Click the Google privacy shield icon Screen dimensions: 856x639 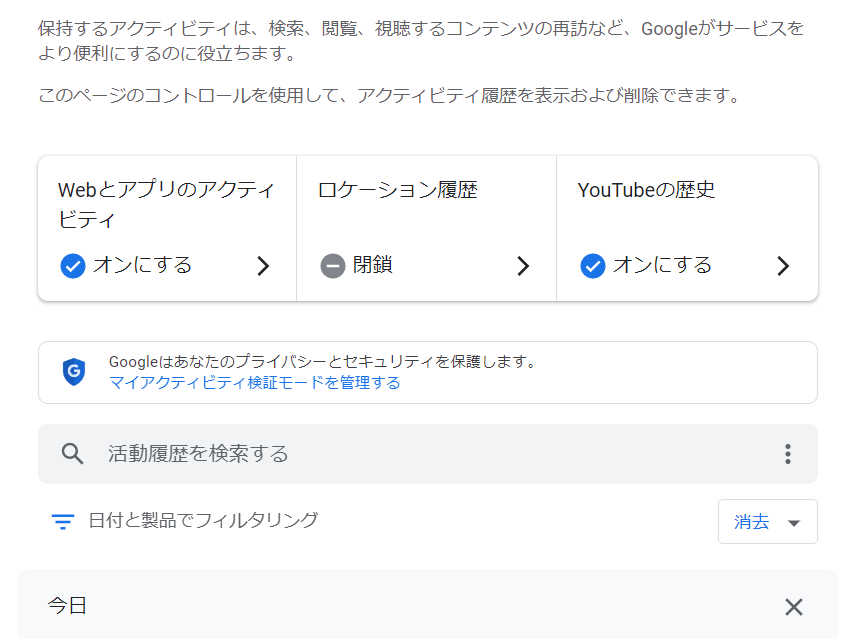pyautogui.click(x=74, y=371)
